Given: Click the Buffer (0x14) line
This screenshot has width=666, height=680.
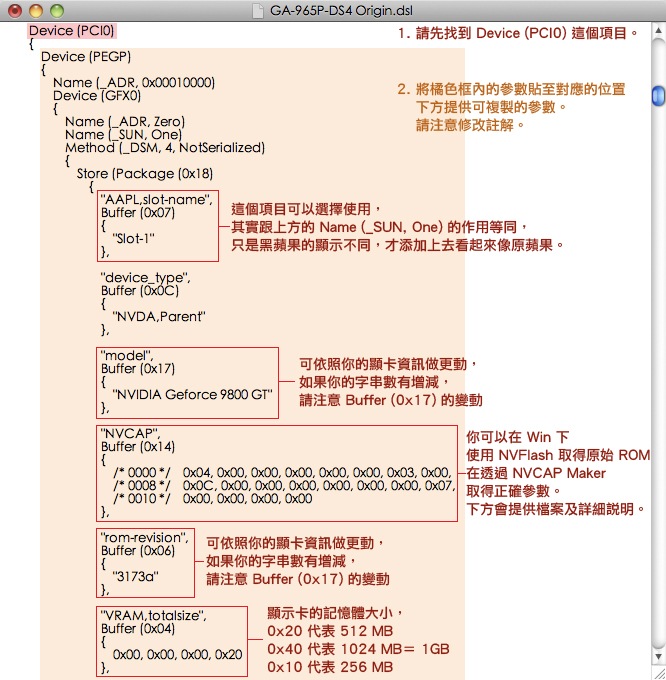Looking at the screenshot, I should pos(138,447).
